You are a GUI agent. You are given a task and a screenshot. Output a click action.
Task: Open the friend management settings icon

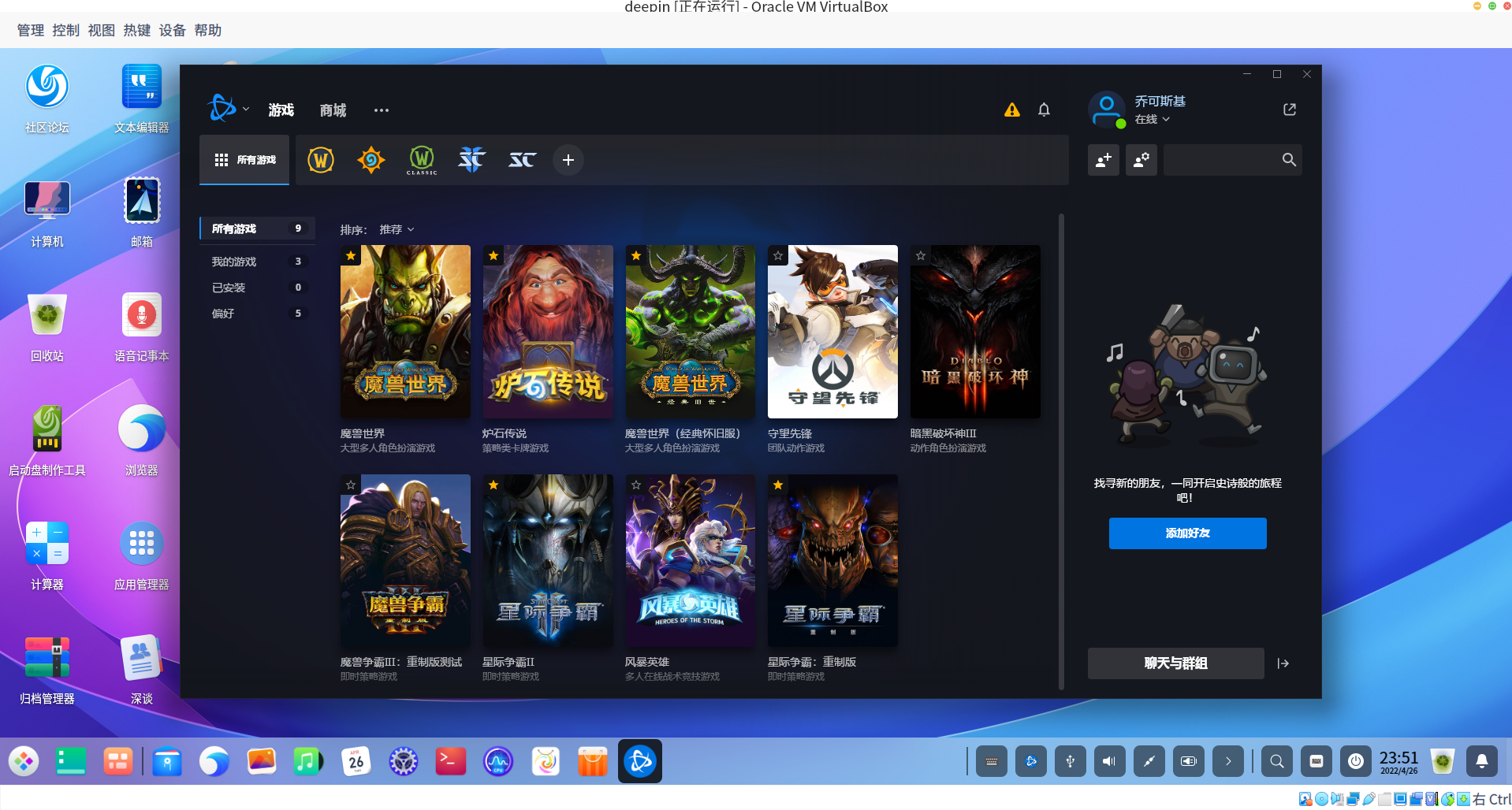1141,160
